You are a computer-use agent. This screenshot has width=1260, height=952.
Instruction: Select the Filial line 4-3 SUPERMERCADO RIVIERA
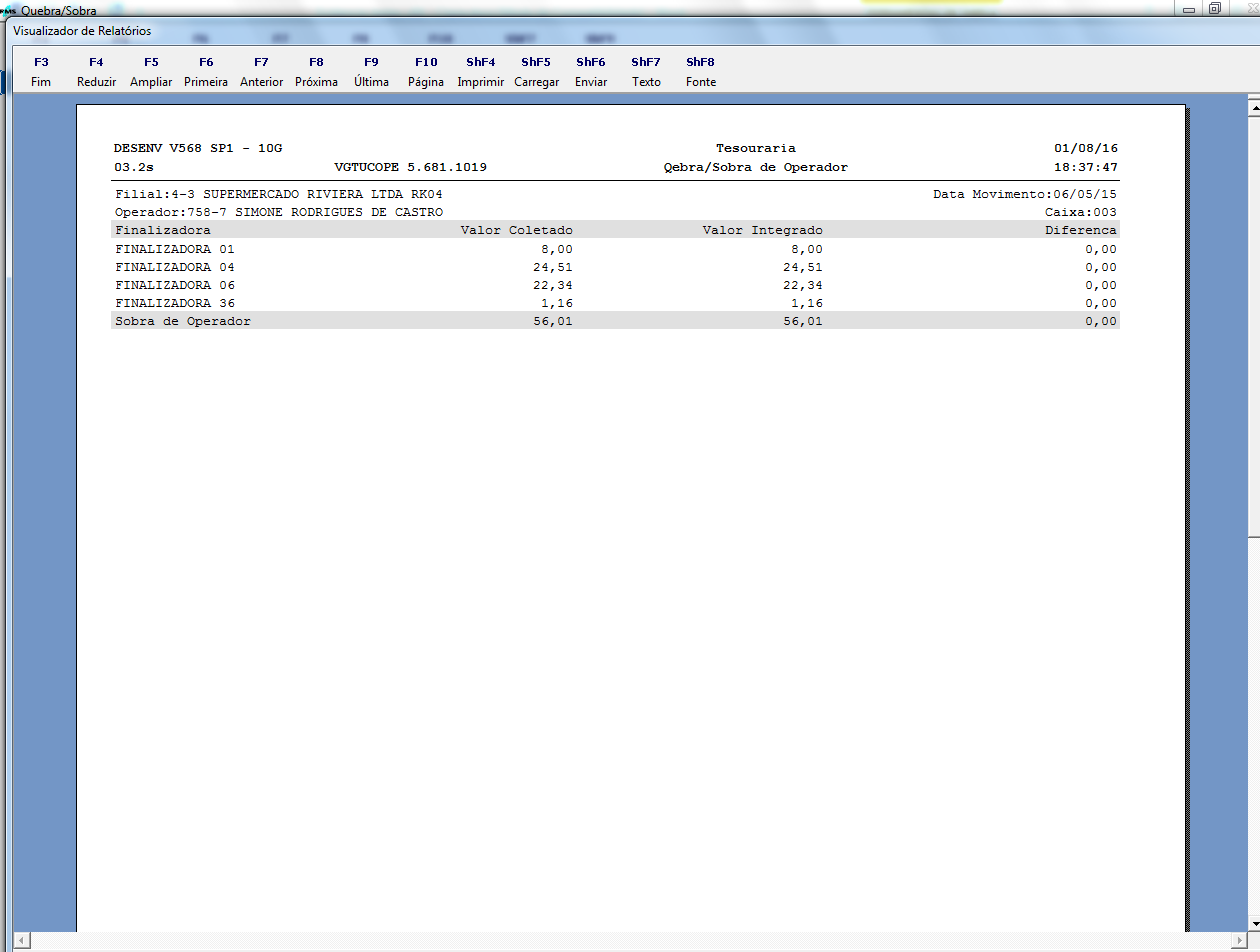pyautogui.click(x=279, y=194)
